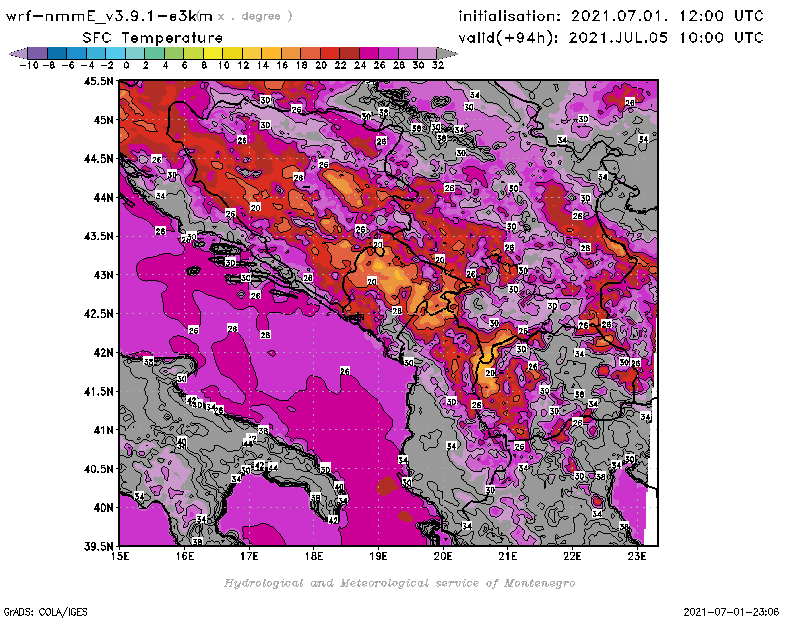Pick the blue legend swatch between -6 and -4

77,54
